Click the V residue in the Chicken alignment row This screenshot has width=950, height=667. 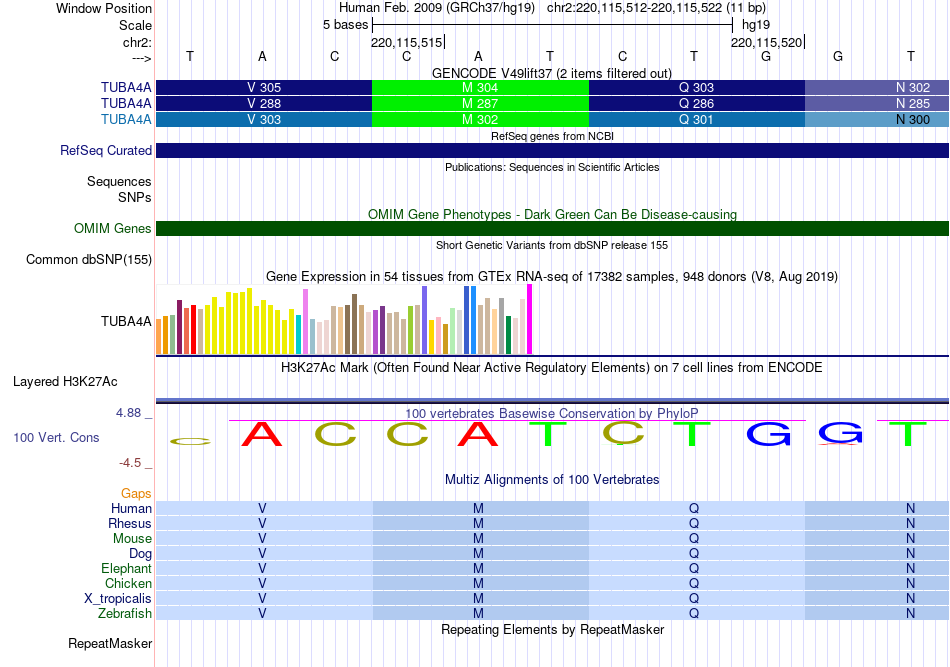click(262, 583)
